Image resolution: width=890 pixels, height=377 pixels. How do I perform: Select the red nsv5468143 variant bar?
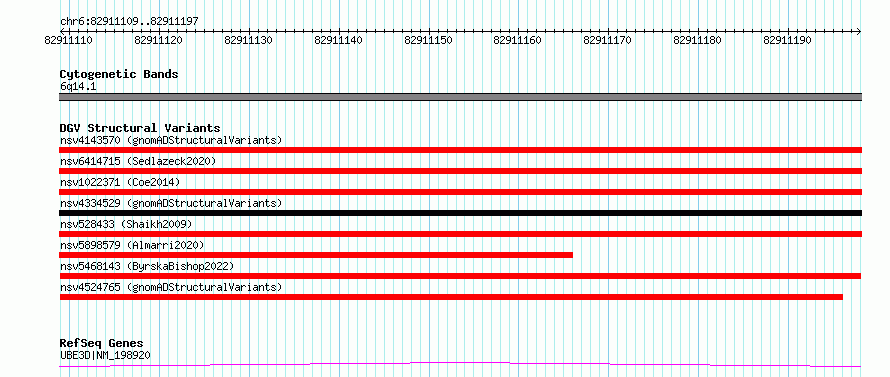pos(460,276)
